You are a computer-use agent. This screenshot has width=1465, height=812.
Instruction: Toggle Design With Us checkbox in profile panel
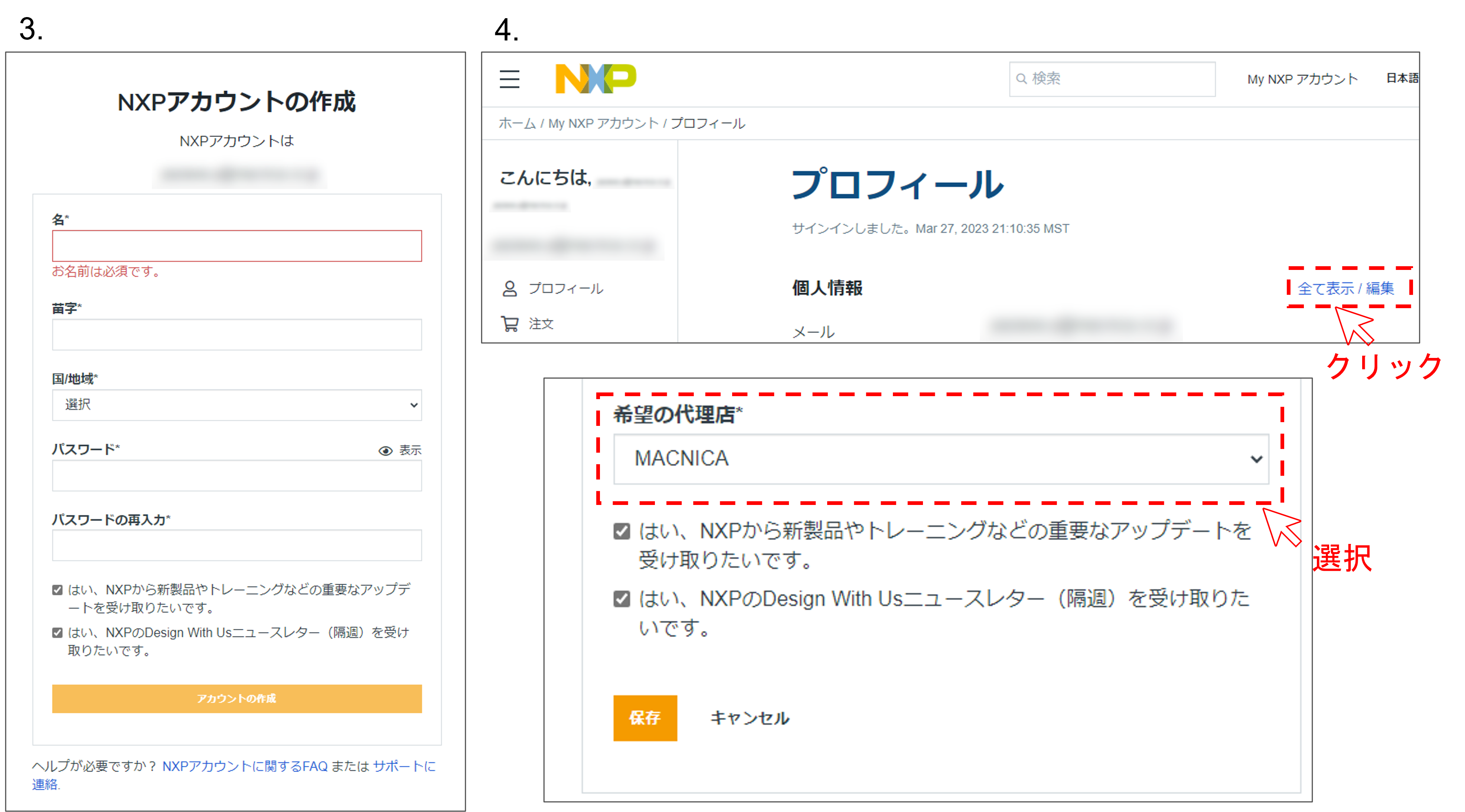click(621, 599)
